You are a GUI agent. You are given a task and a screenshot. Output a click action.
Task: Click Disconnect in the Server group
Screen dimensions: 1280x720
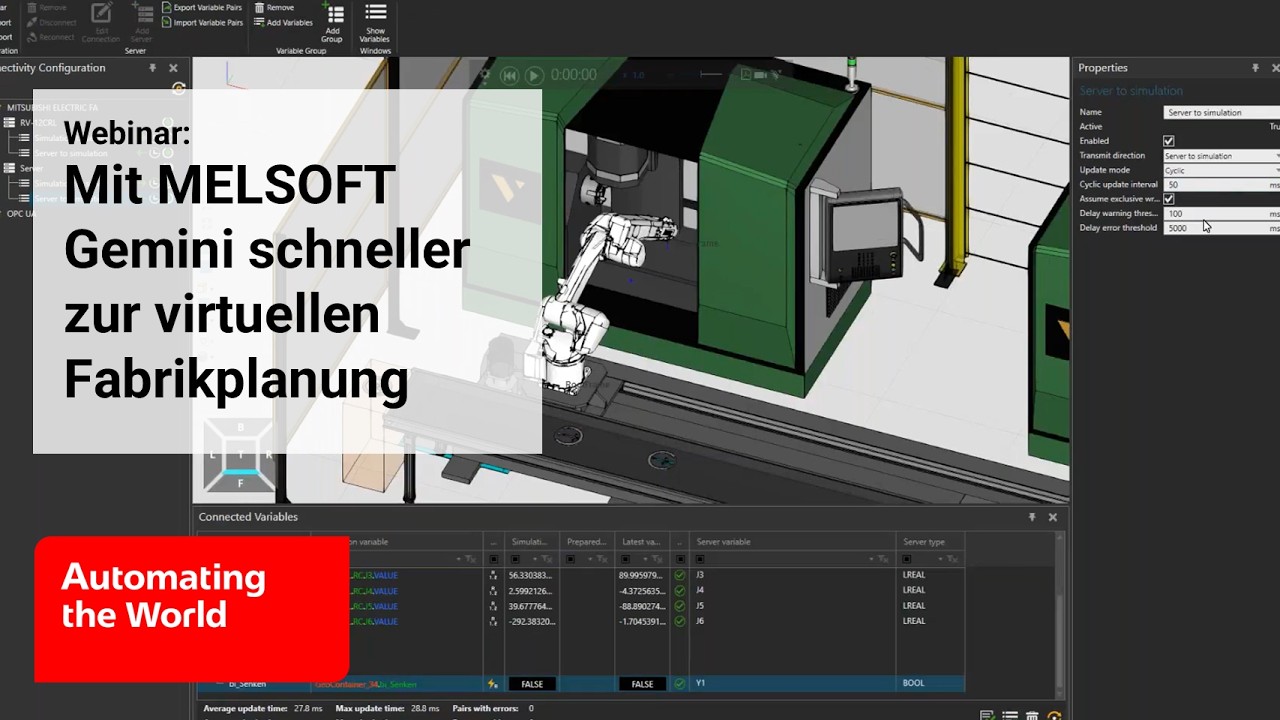click(50, 22)
